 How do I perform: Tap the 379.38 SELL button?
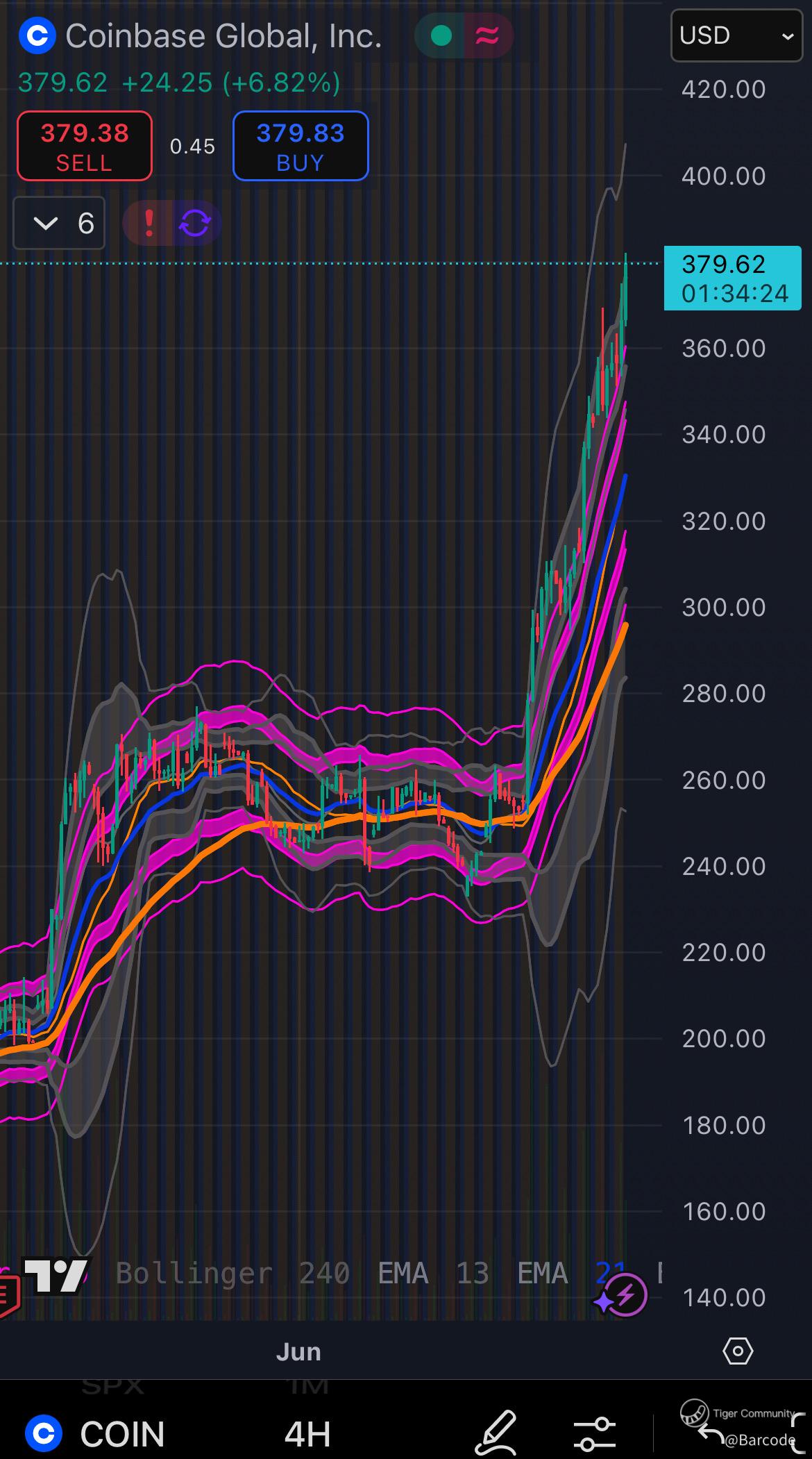click(x=85, y=146)
